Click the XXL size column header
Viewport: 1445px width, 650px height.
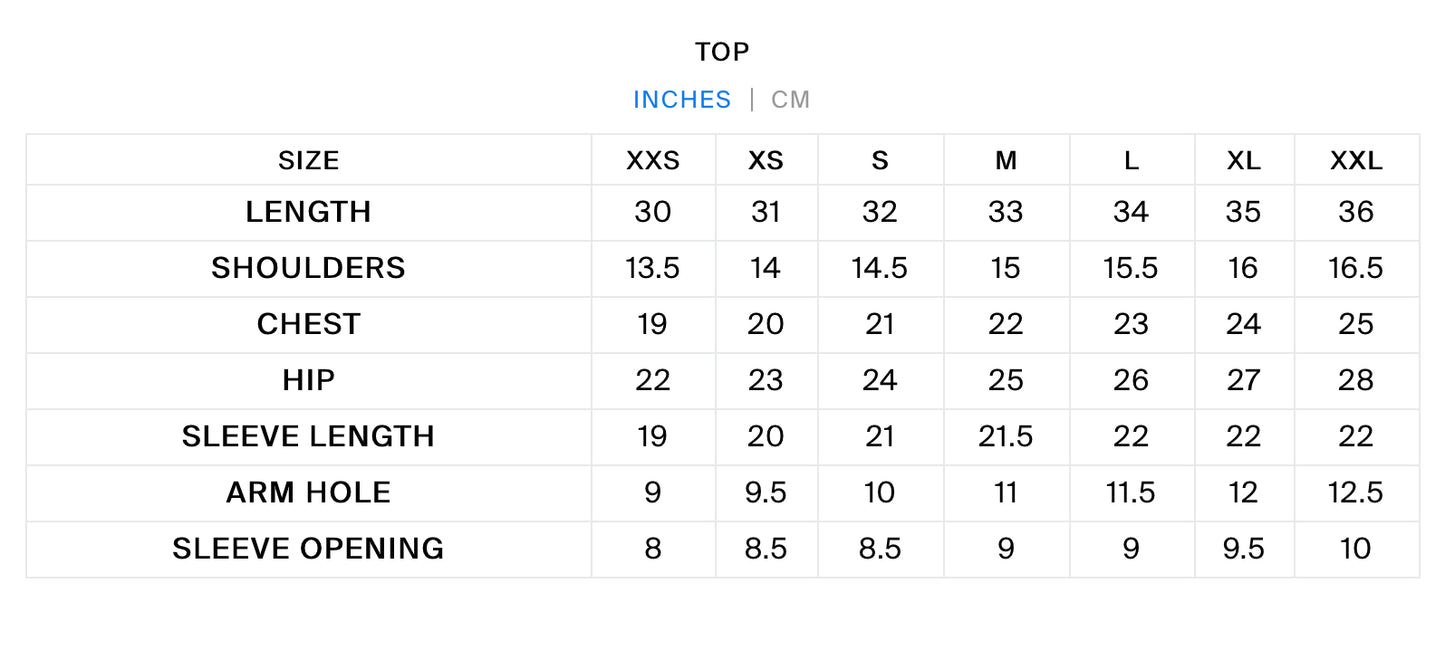[x=1356, y=161]
